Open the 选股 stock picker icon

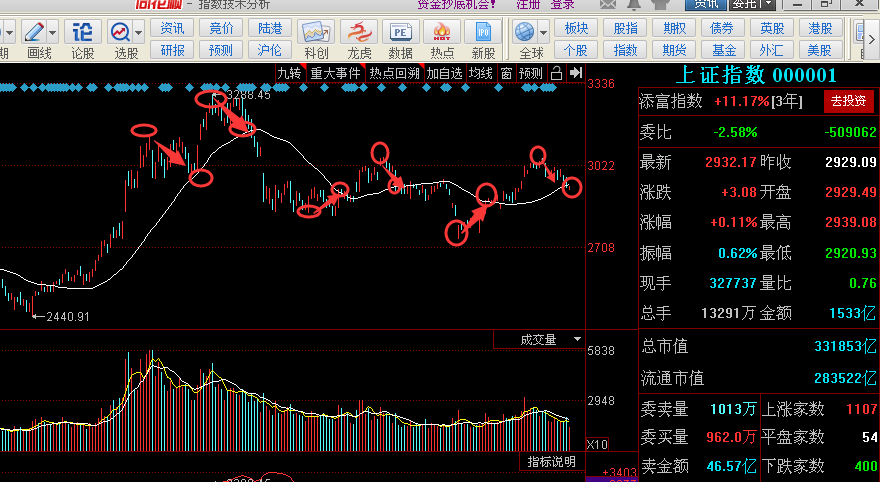[120, 33]
